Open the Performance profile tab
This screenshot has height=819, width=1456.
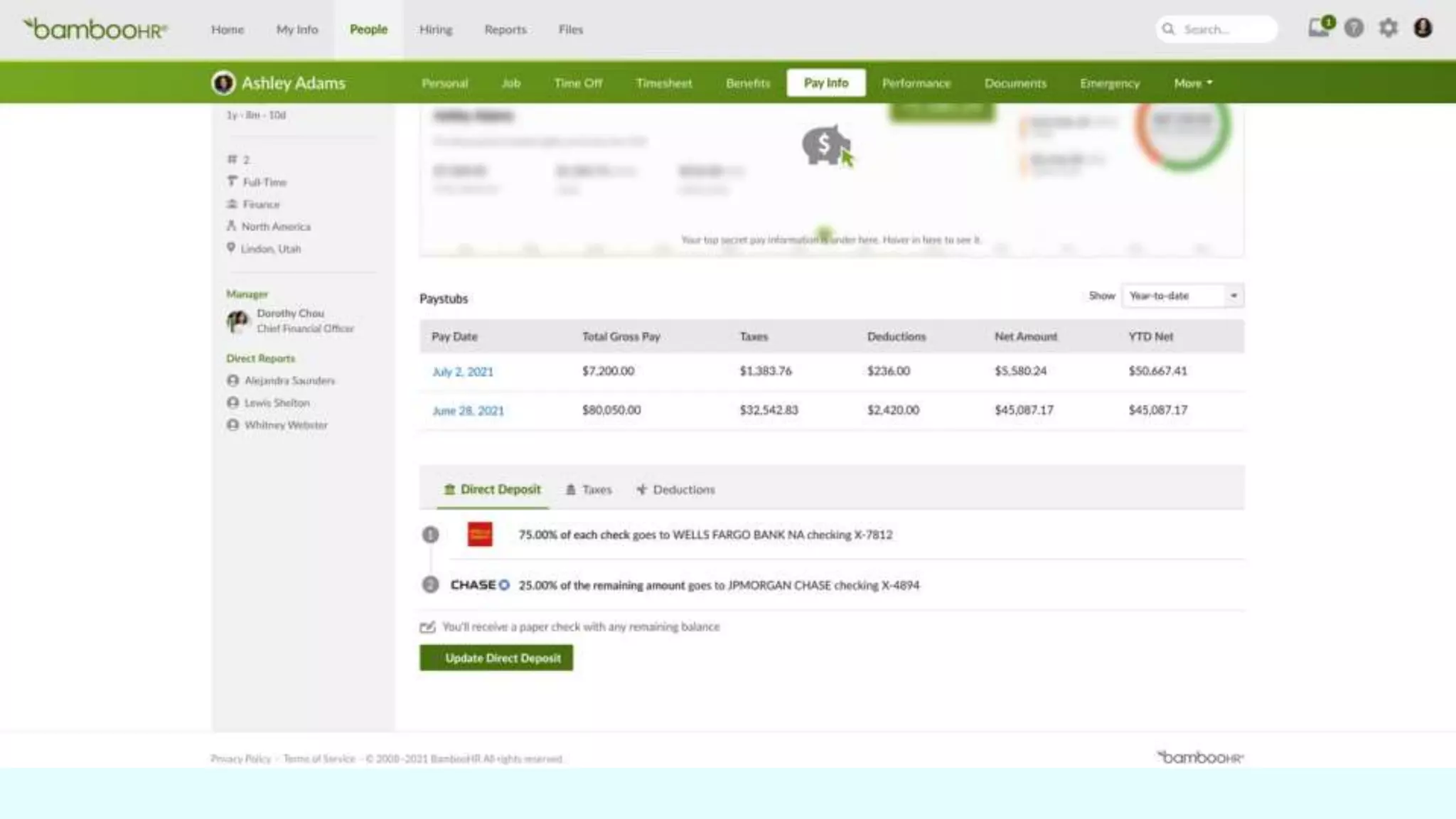tap(916, 83)
